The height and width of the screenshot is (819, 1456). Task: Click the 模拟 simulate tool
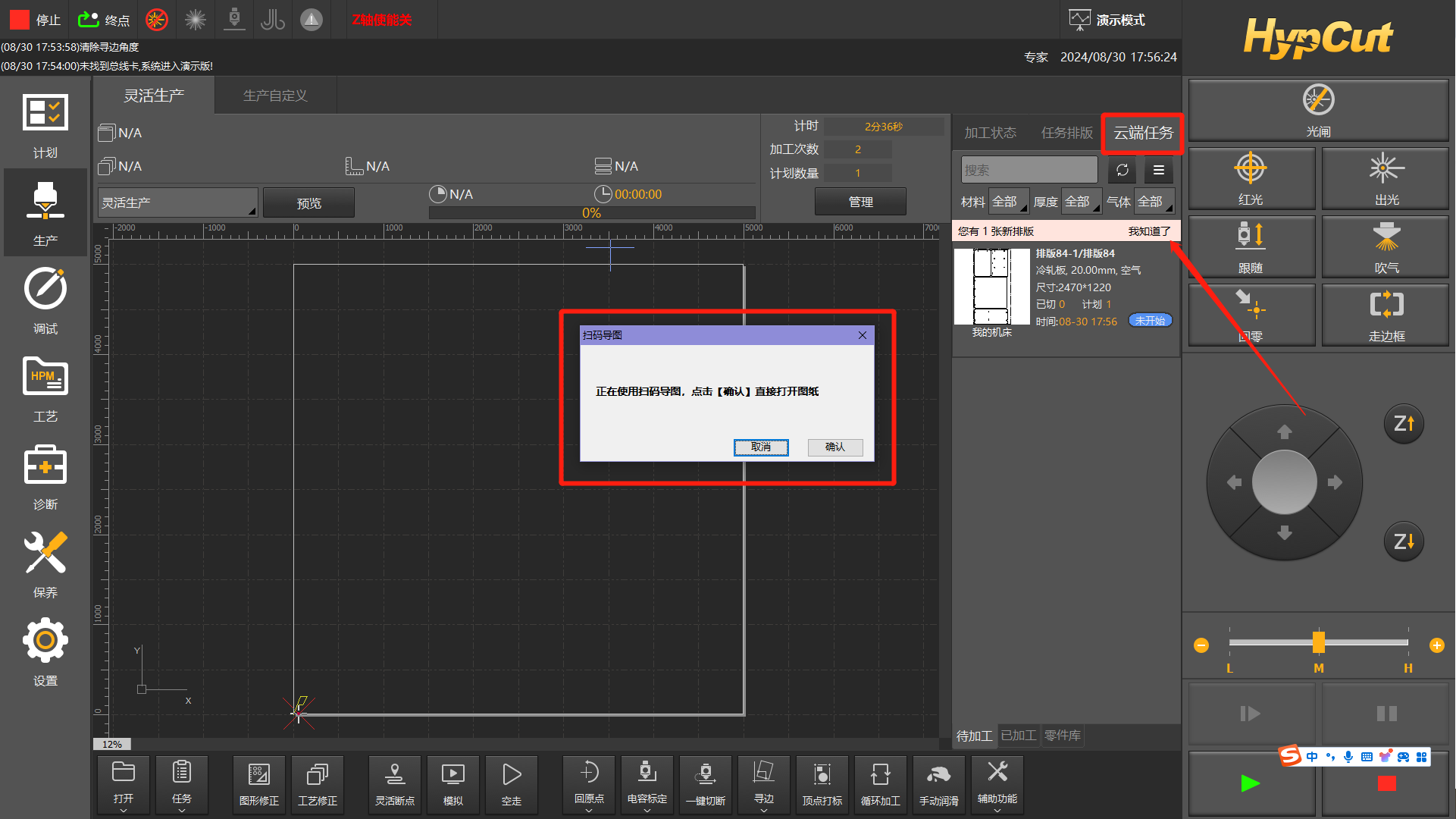453,785
